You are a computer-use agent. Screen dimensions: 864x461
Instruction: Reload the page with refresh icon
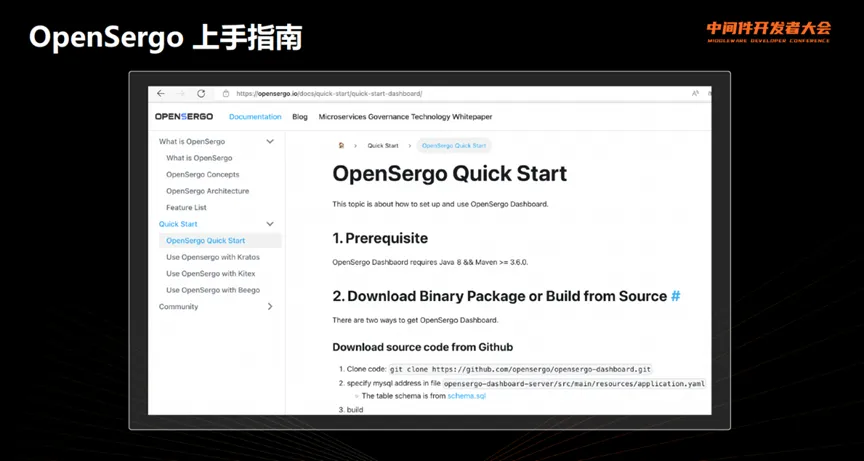201,94
